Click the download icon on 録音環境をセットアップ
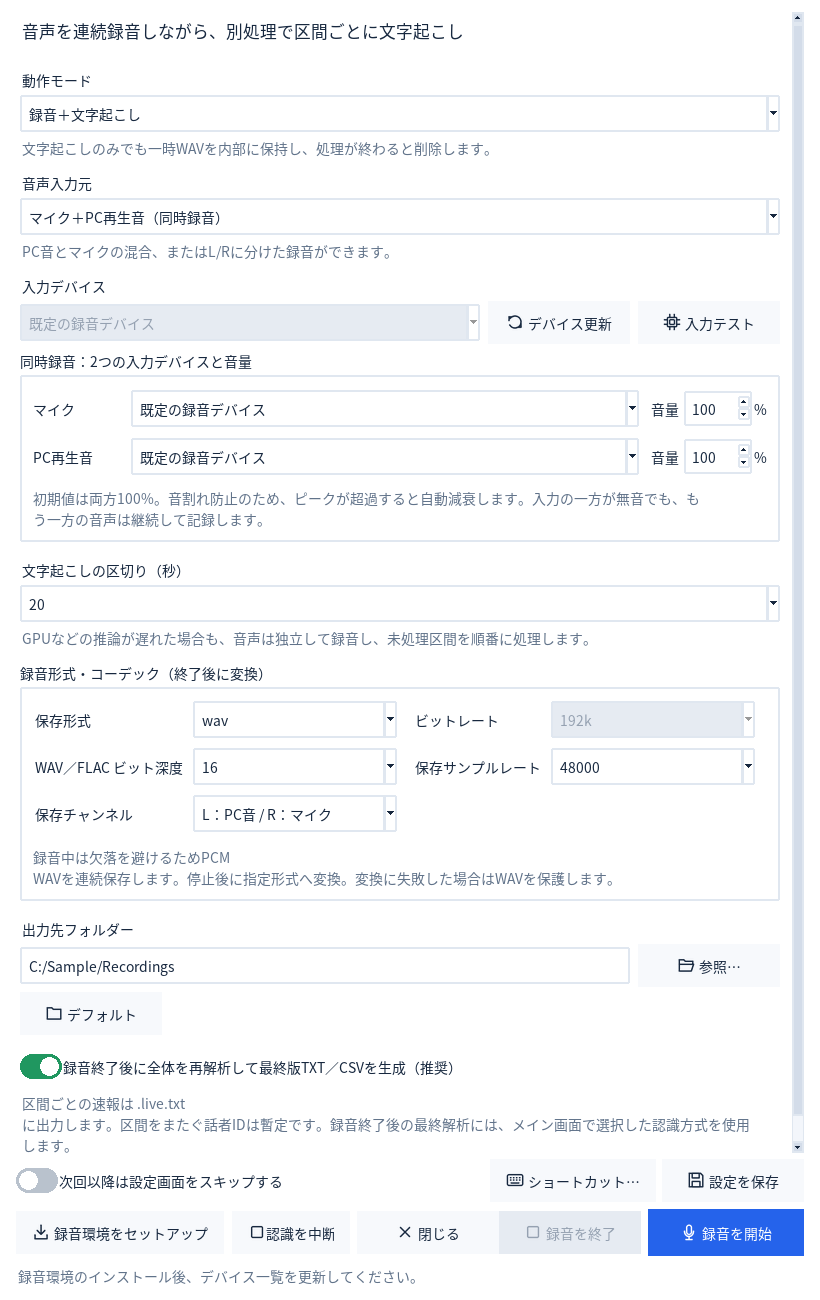The image size is (820, 1300). click(x=41, y=1233)
